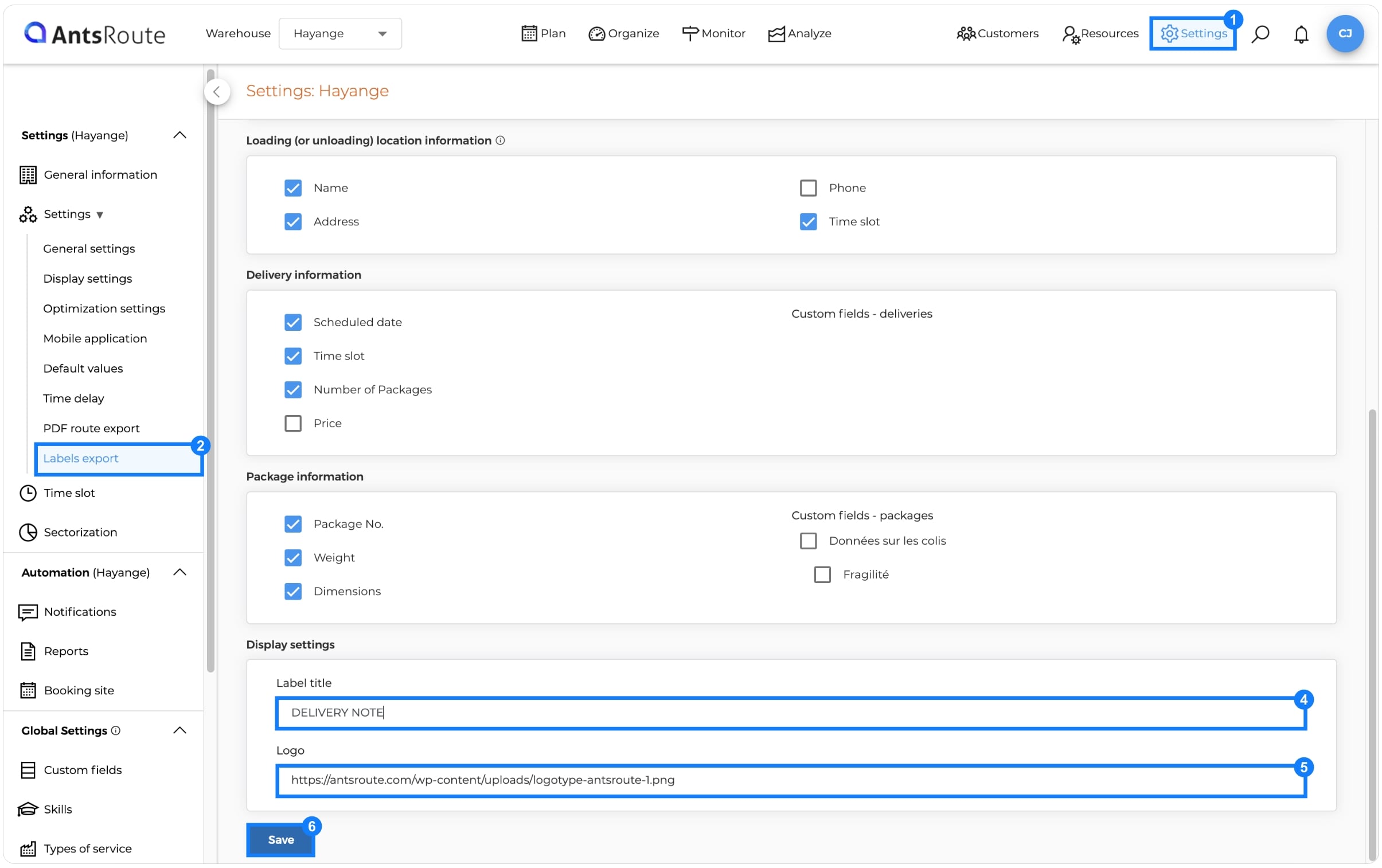Open the search magnifier

click(x=1260, y=34)
